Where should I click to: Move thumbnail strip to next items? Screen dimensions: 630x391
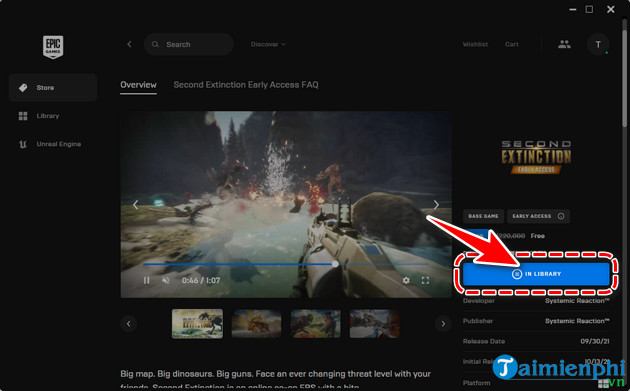(443, 324)
